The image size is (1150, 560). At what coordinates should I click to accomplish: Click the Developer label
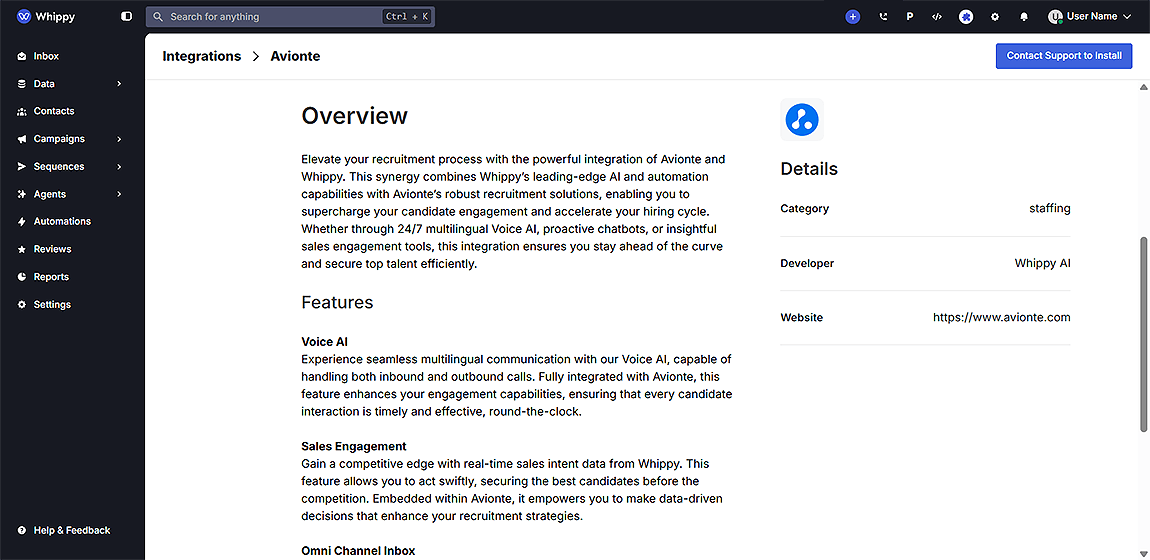(807, 263)
